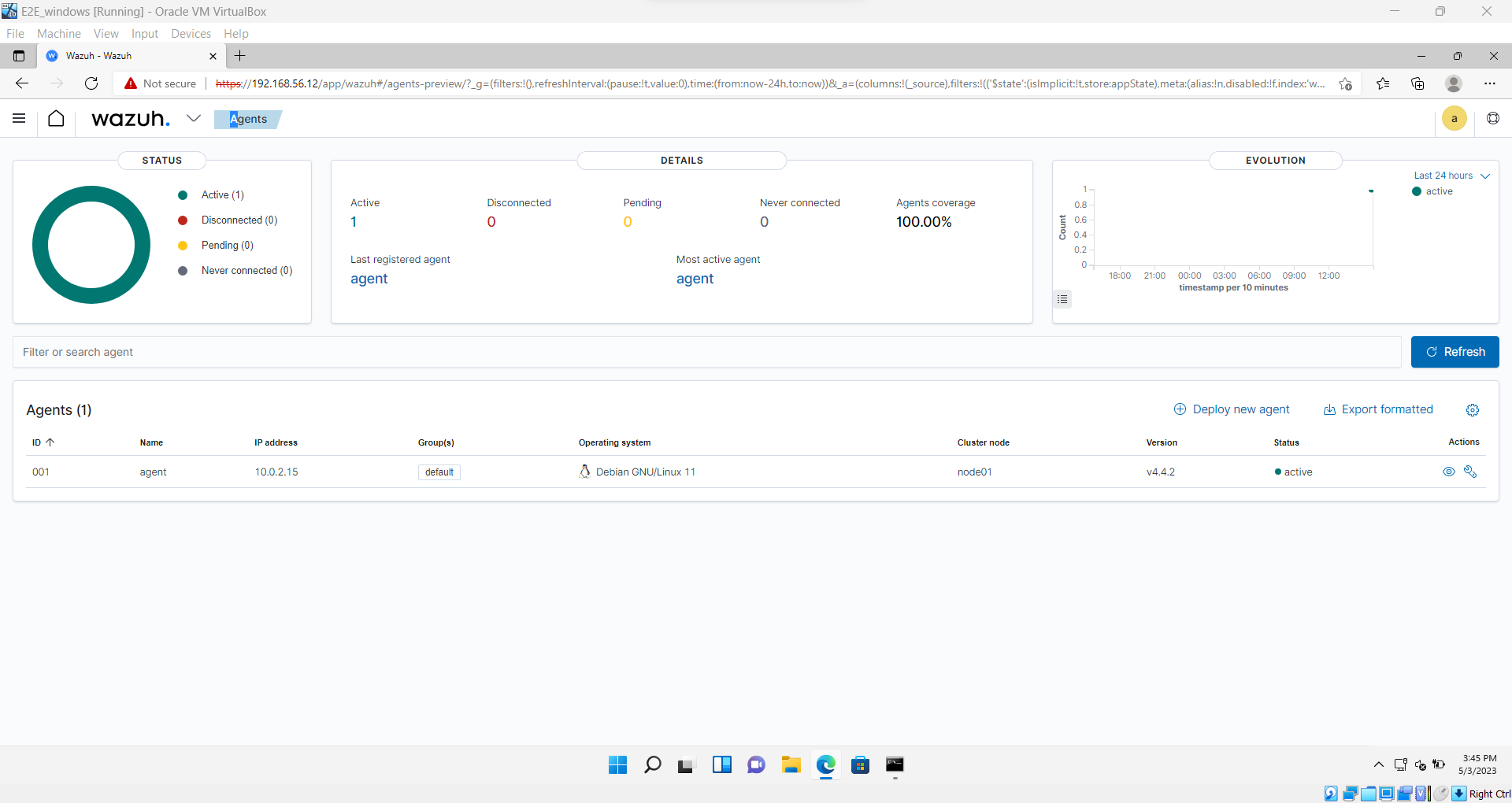
Task: Click IP address 10.0.2.15 cell
Action: pyautogui.click(x=276, y=472)
